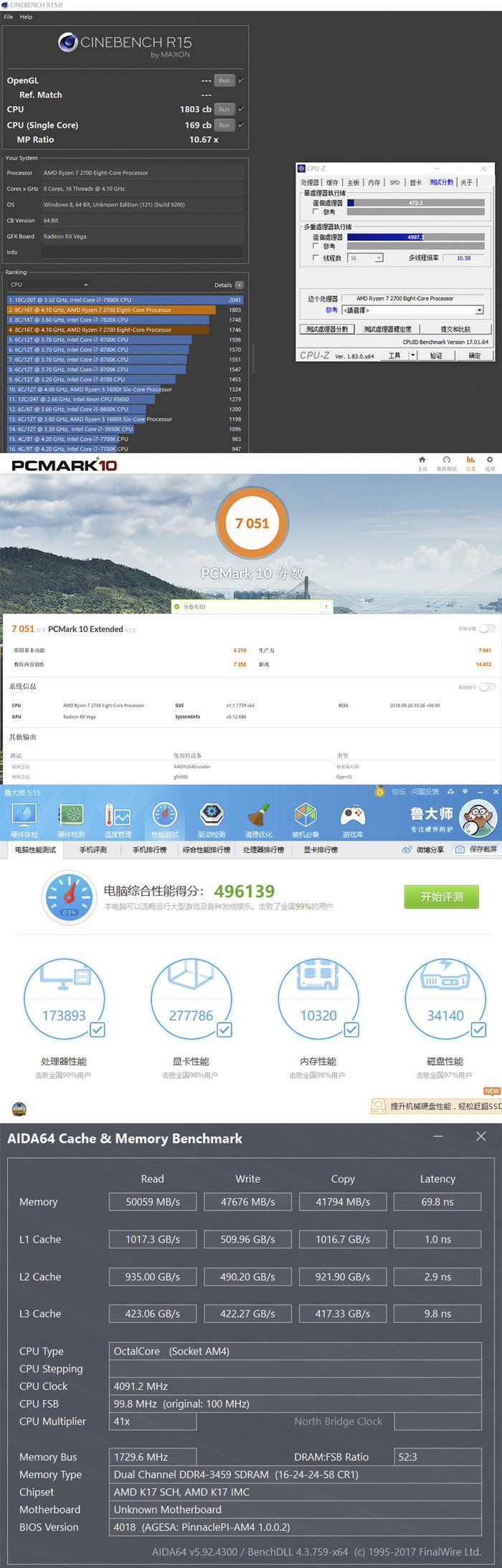Click the small avatar icon below scores

(x=19, y=1109)
